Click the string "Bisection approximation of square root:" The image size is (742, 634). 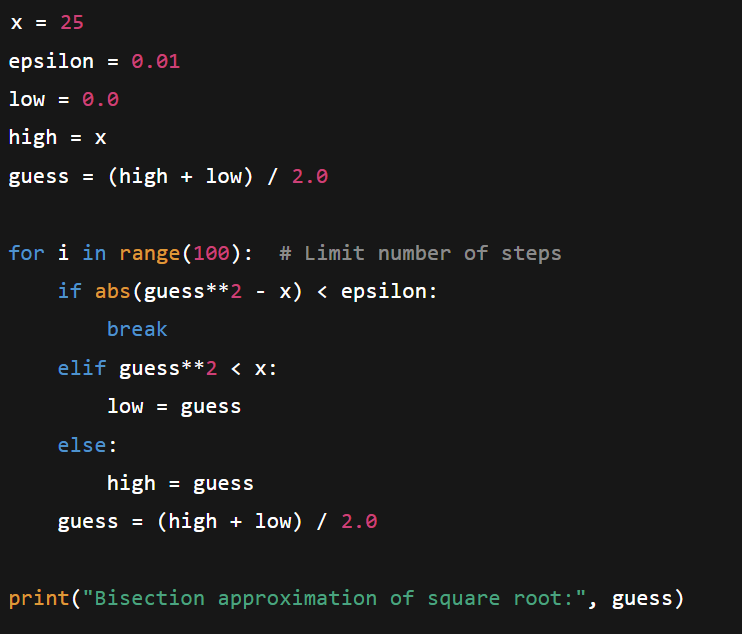335,599
